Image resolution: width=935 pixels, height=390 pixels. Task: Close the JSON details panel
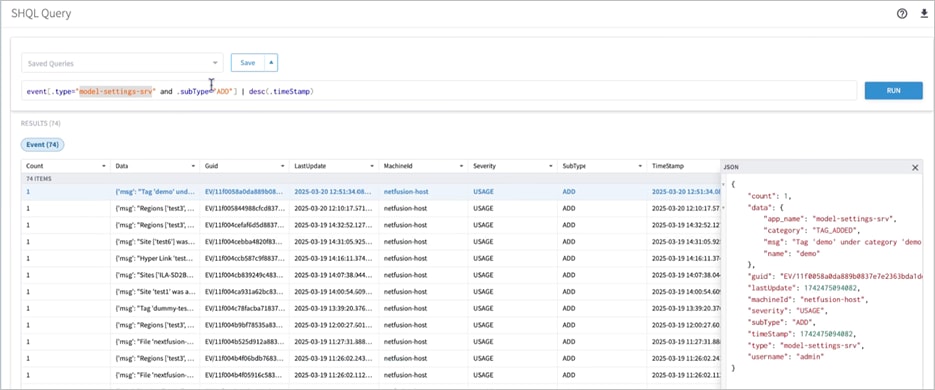click(915, 168)
